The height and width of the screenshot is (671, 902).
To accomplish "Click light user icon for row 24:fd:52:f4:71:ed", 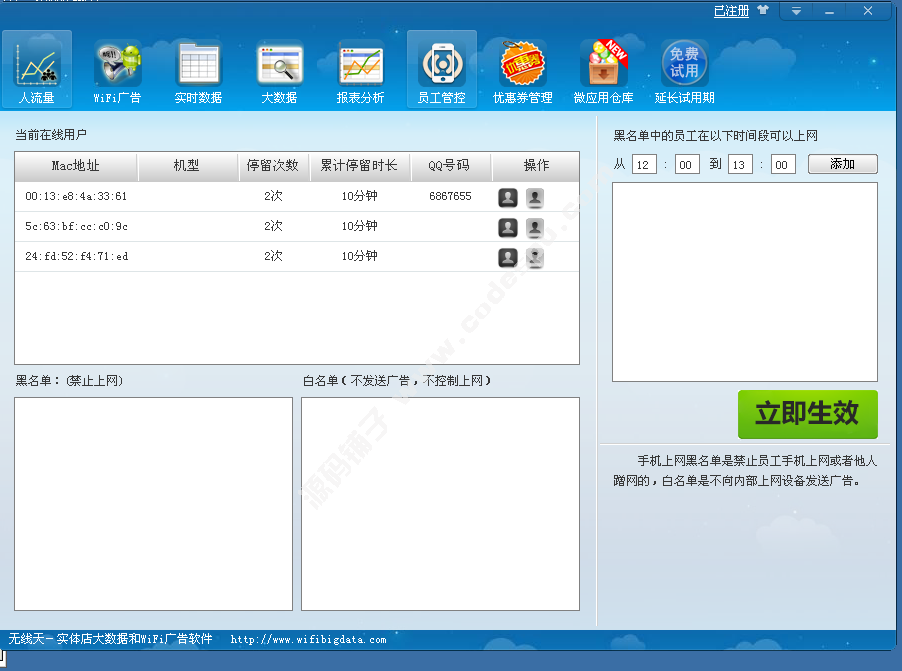I will click(534, 257).
